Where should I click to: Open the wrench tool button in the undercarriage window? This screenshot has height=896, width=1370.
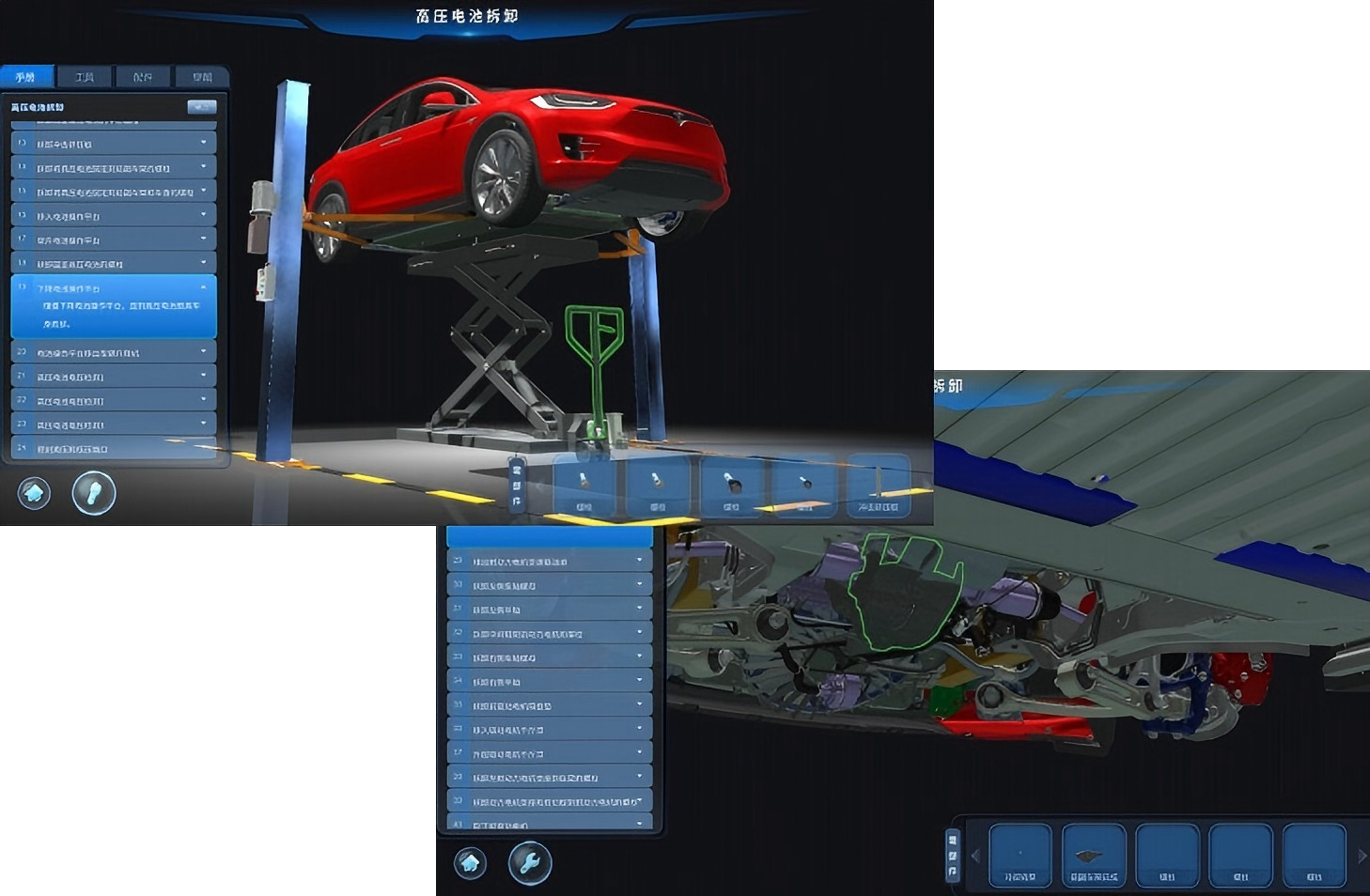point(530,862)
